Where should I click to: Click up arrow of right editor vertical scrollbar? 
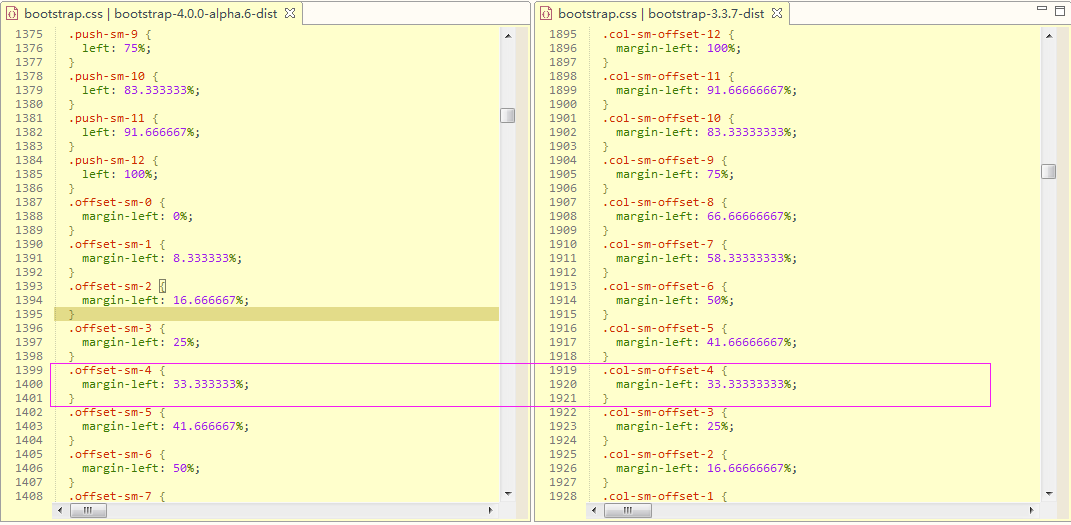(1048, 34)
